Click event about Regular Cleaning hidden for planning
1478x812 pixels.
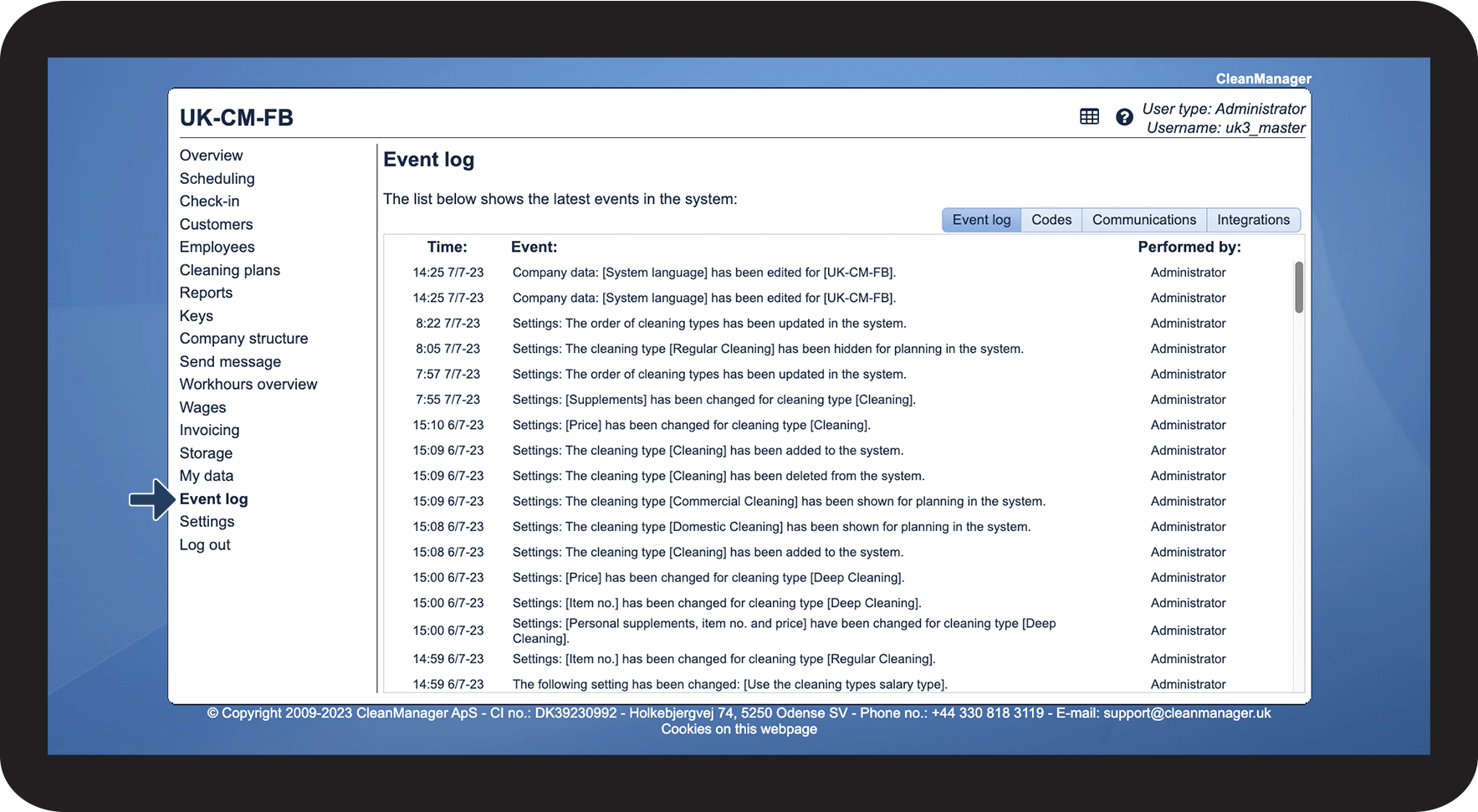pyautogui.click(x=768, y=349)
